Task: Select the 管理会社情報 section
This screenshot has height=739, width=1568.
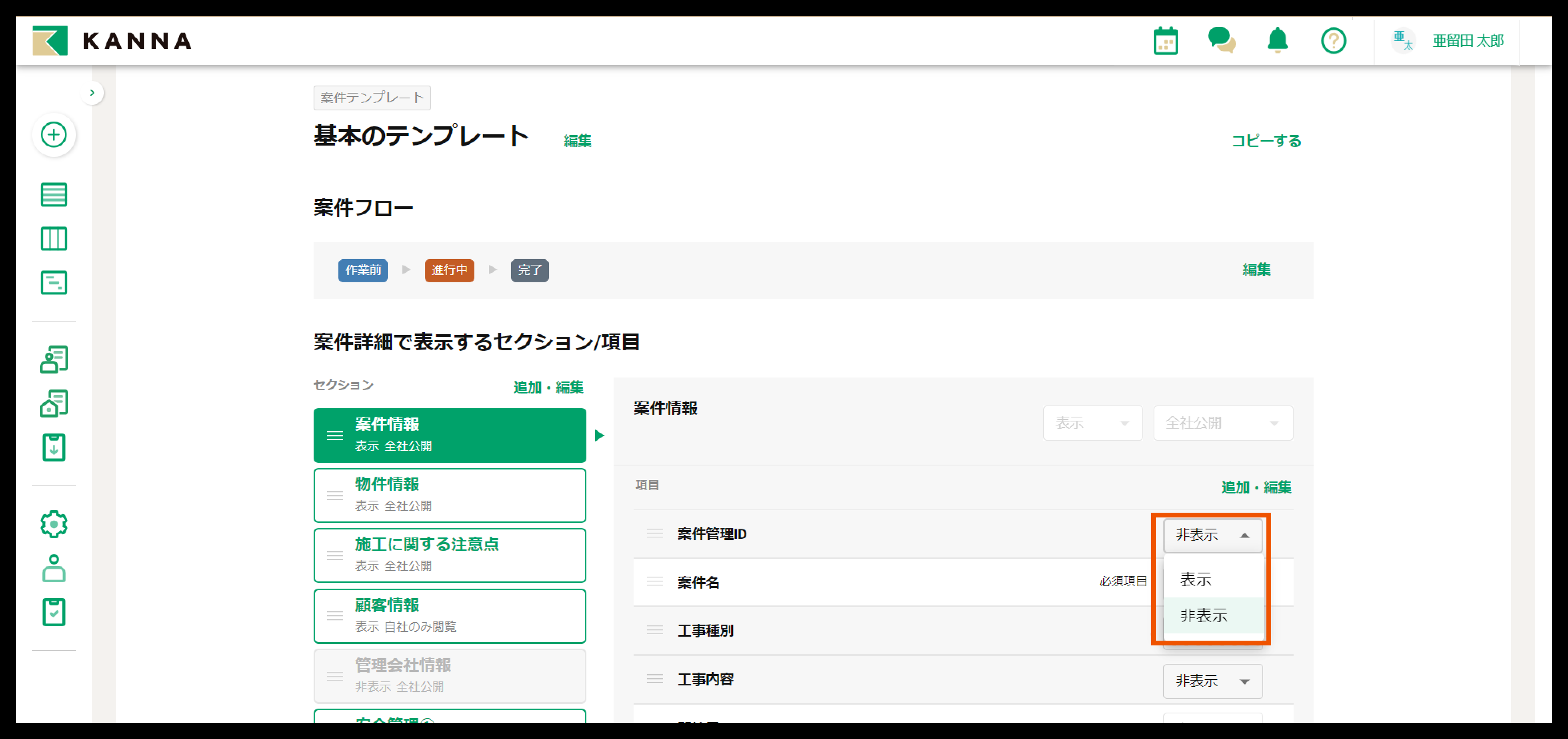Action: click(x=450, y=676)
